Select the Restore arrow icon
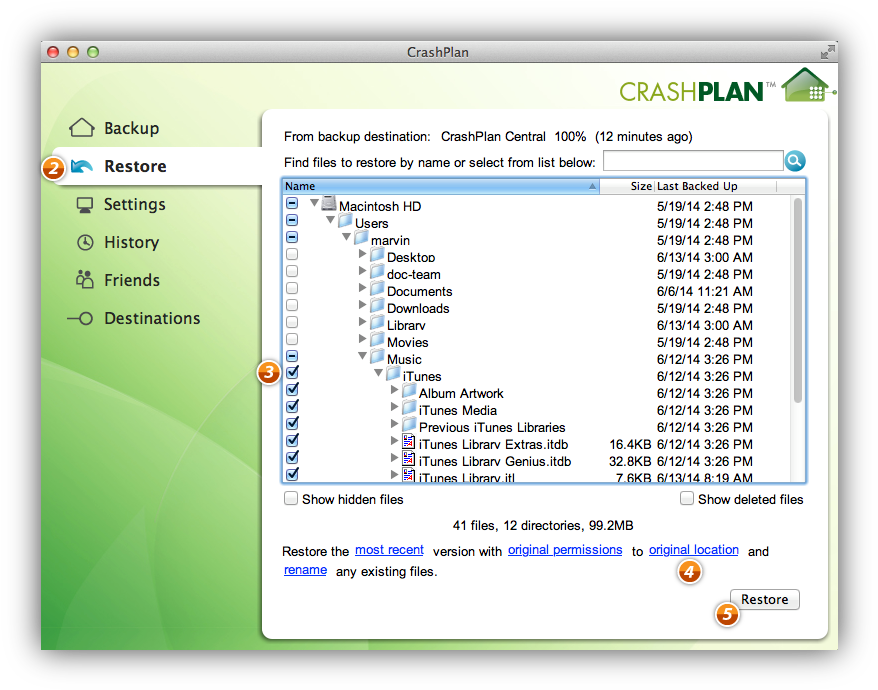Screen dimensions: 878x690 tap(80, 166)
